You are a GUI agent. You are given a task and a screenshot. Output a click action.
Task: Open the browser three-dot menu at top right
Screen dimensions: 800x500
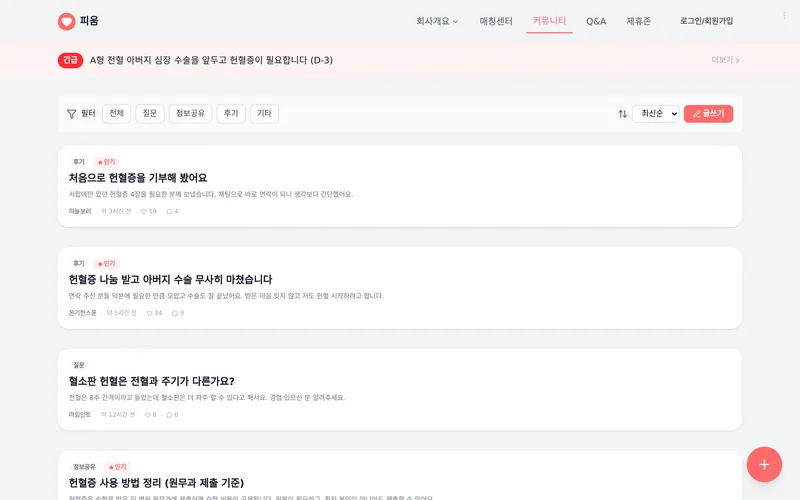click(x=784, y=16)
